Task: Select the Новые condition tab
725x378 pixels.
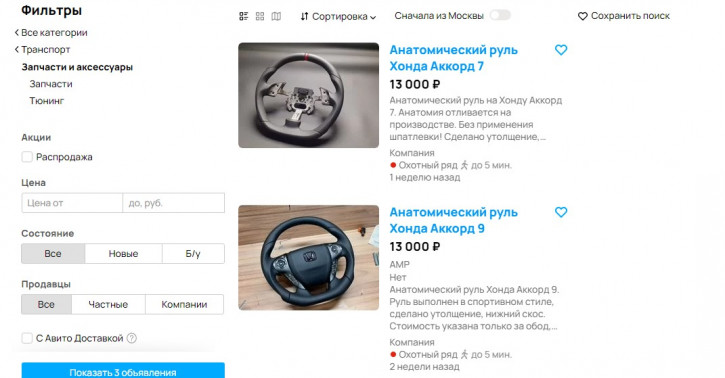Action: [123, 253]
